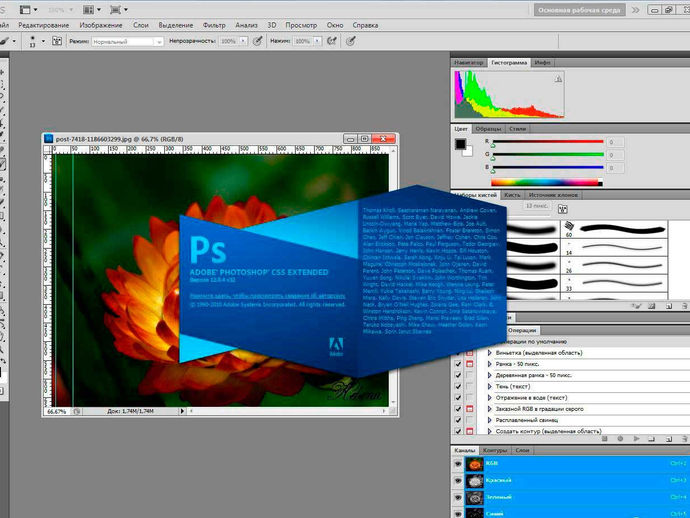Open the Arrange Documents dropdown
The width and height of the screenshot is (690, 518).
(x=92, y=9)
